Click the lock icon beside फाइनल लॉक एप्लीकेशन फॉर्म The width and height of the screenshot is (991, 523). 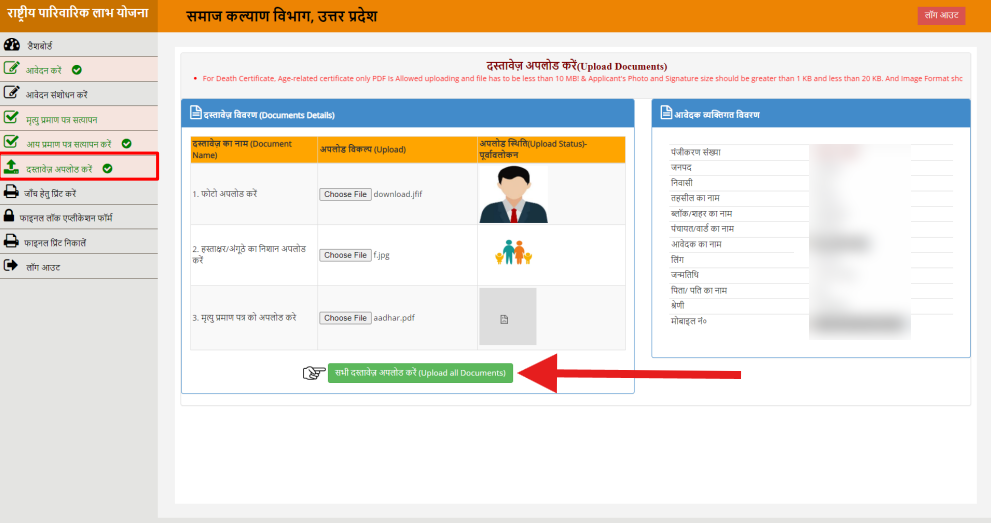(x=9, y=216)
